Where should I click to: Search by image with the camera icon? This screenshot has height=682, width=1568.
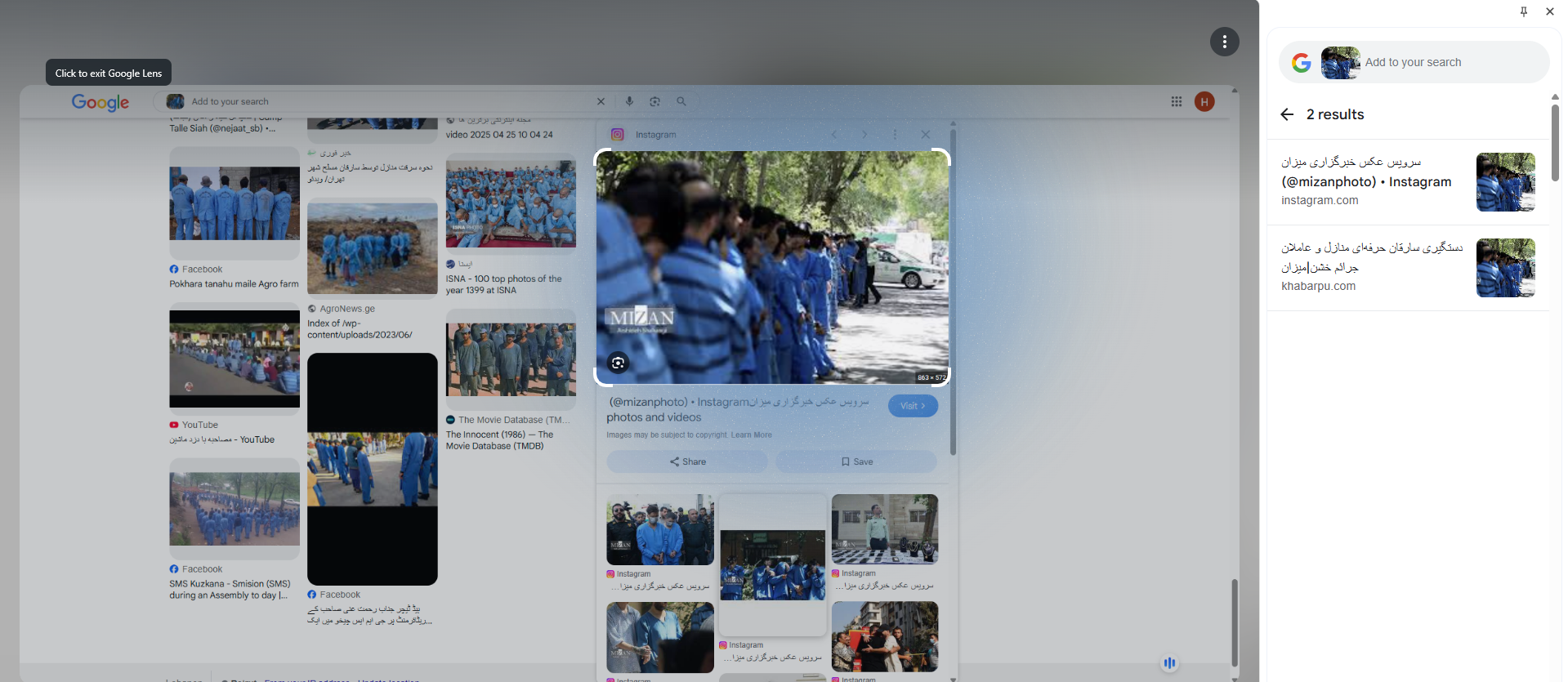[x=654, y=101]
